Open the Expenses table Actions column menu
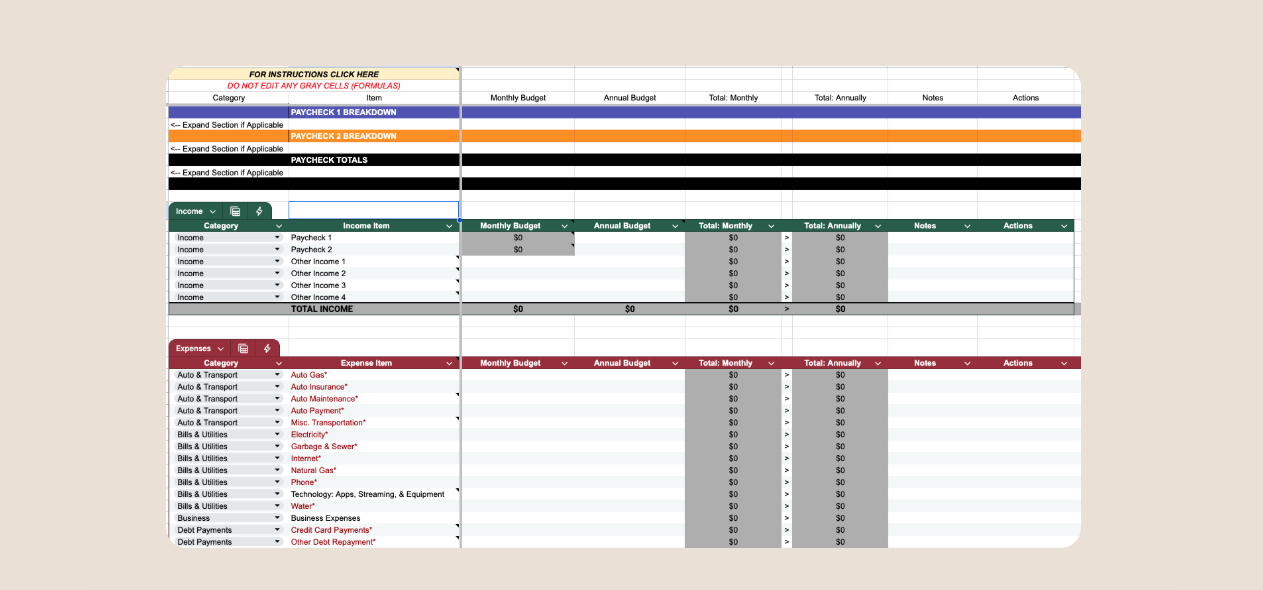 coord(1064,363)
